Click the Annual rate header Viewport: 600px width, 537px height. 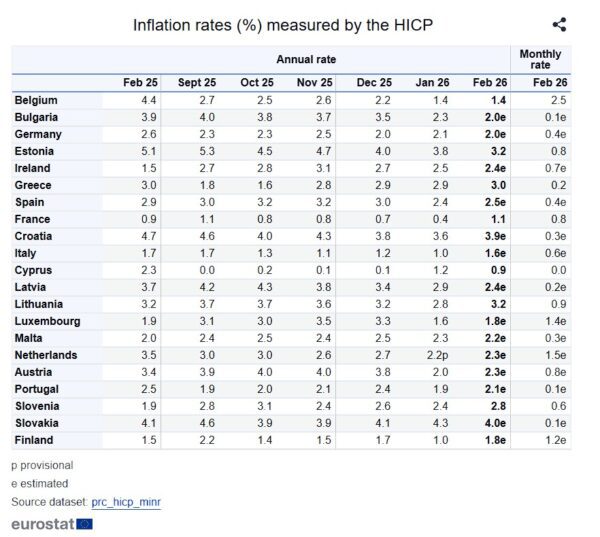tap(305, 59)
